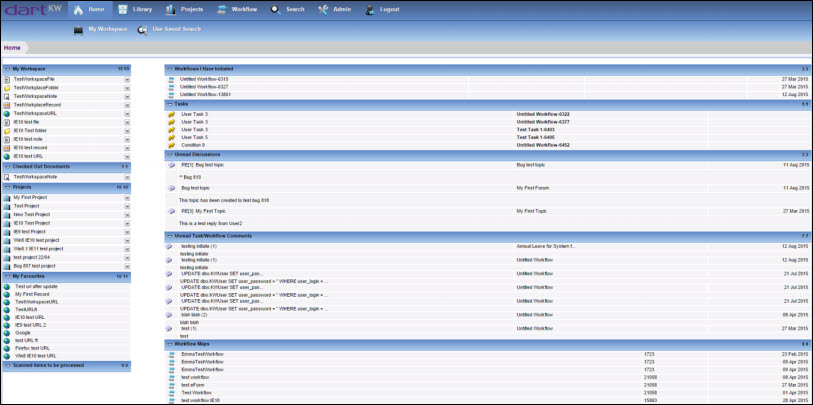Viewport: 813px width, 405px height.
Task: Open dropdown arrow for IE10 test URL workspace item
Action: point(127,157)
